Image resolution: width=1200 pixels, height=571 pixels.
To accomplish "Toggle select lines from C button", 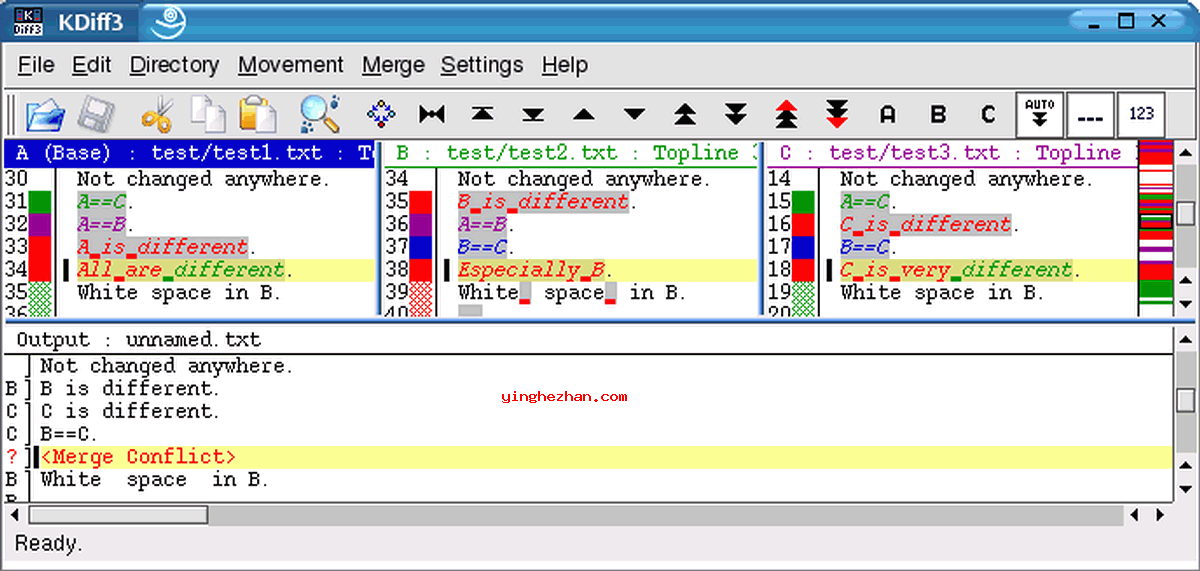I will 988,114.
